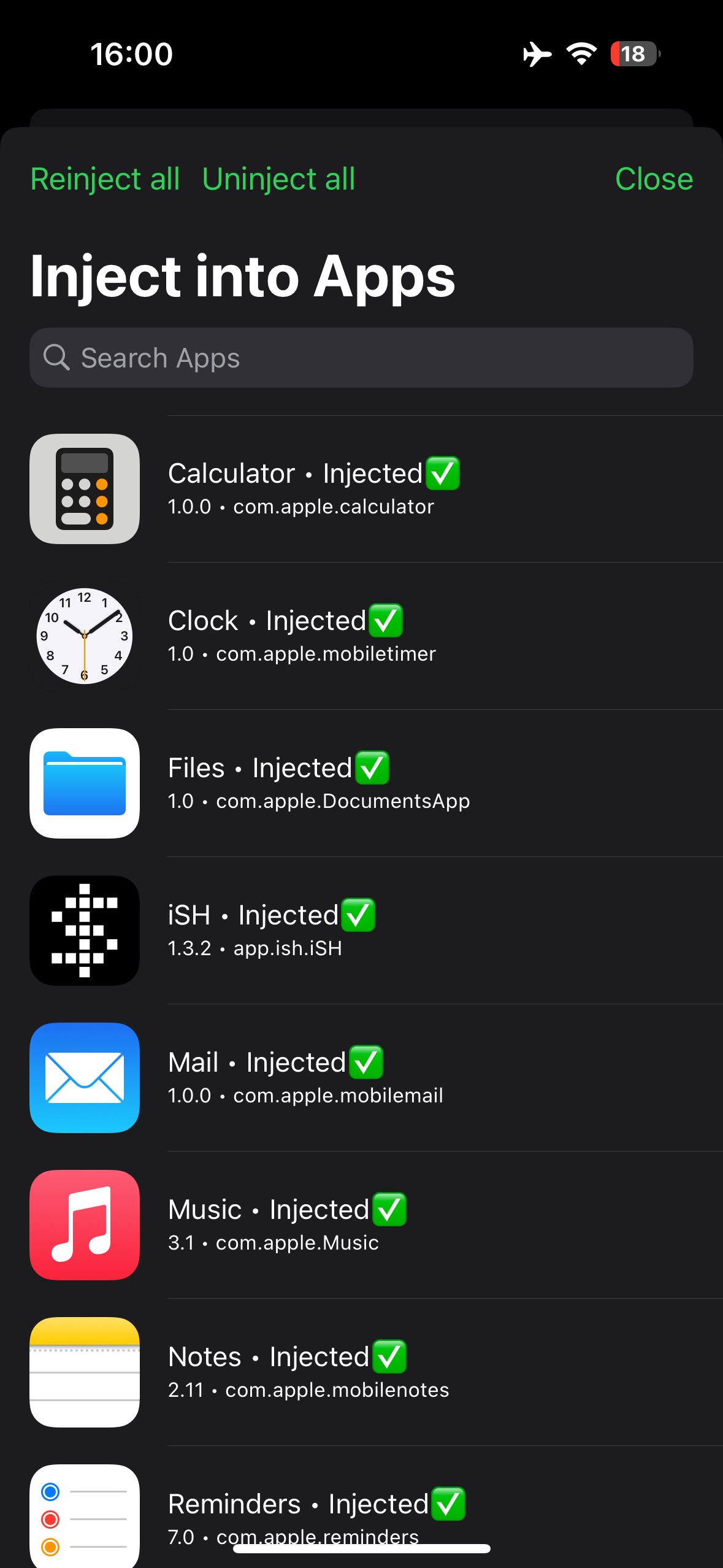Tap the Clock app icon
Image resolution: width=723 pixels, height=1568 pixels.
85,636
